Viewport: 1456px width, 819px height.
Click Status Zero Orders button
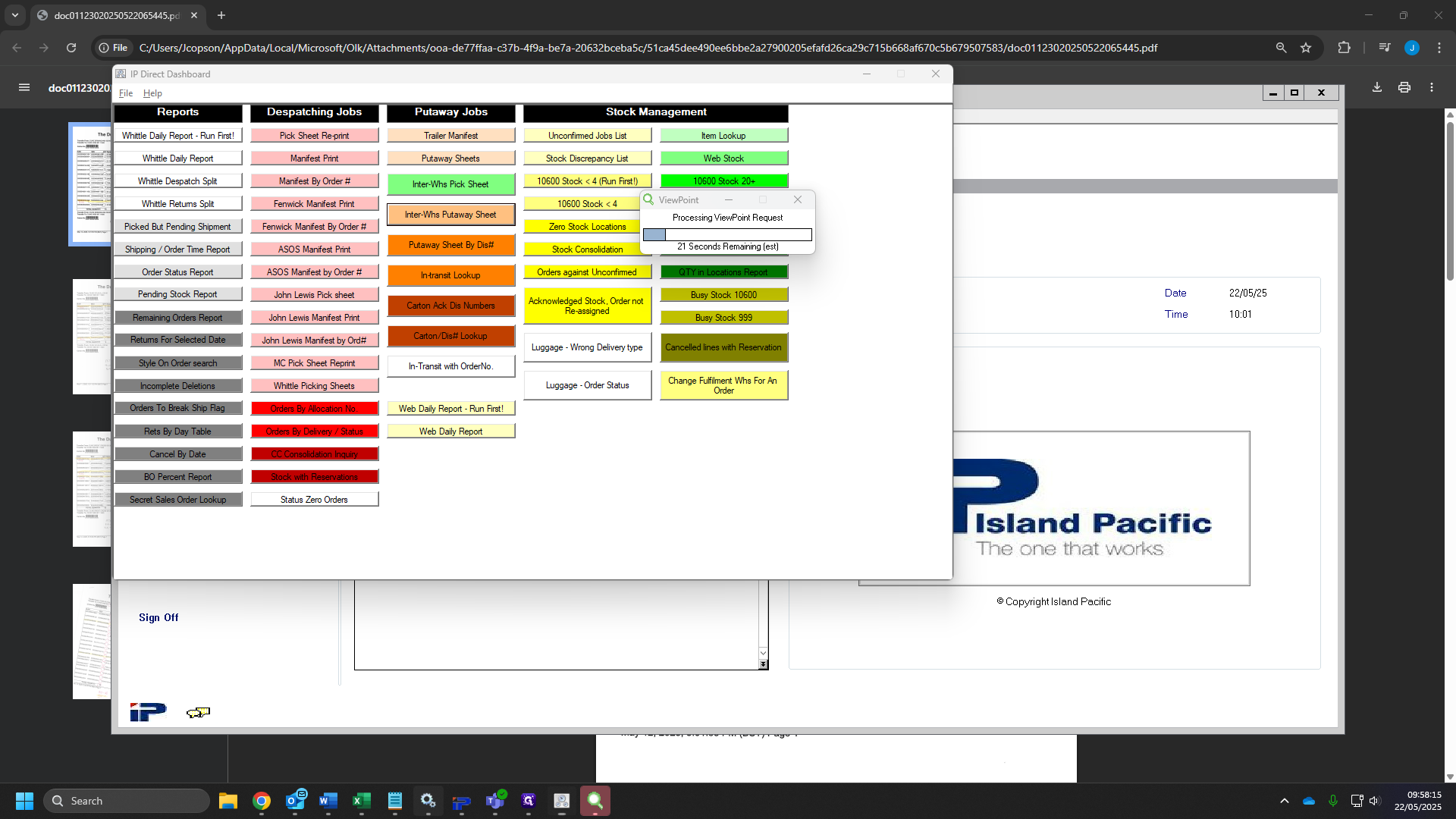click(315, 500)
